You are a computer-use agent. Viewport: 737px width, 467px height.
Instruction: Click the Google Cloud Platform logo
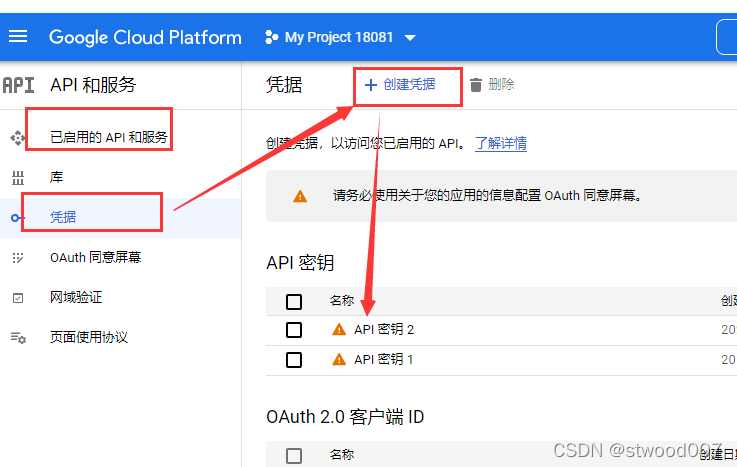pos(145,38)
